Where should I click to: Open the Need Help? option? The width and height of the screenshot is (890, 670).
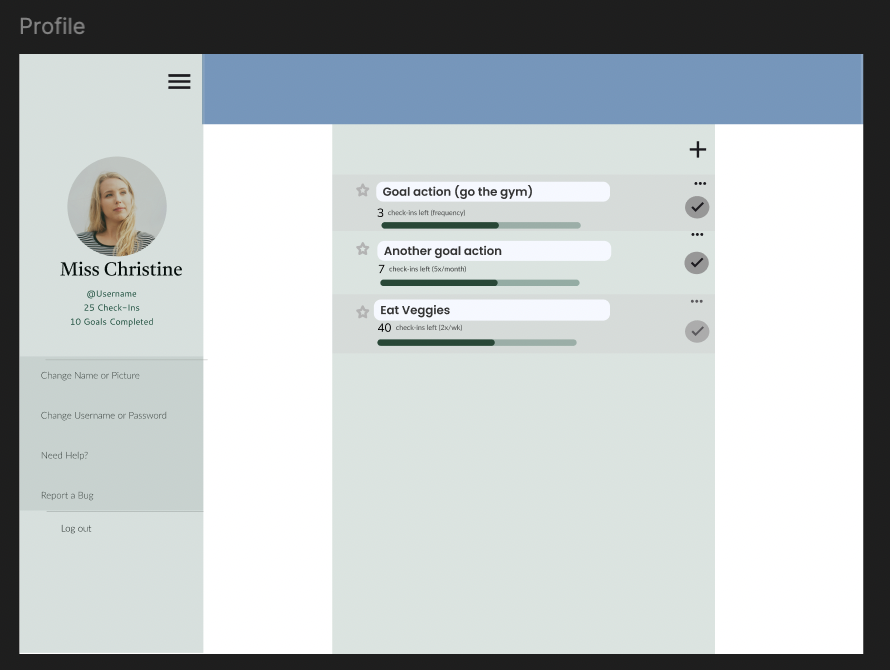click(x=64, y=455)
